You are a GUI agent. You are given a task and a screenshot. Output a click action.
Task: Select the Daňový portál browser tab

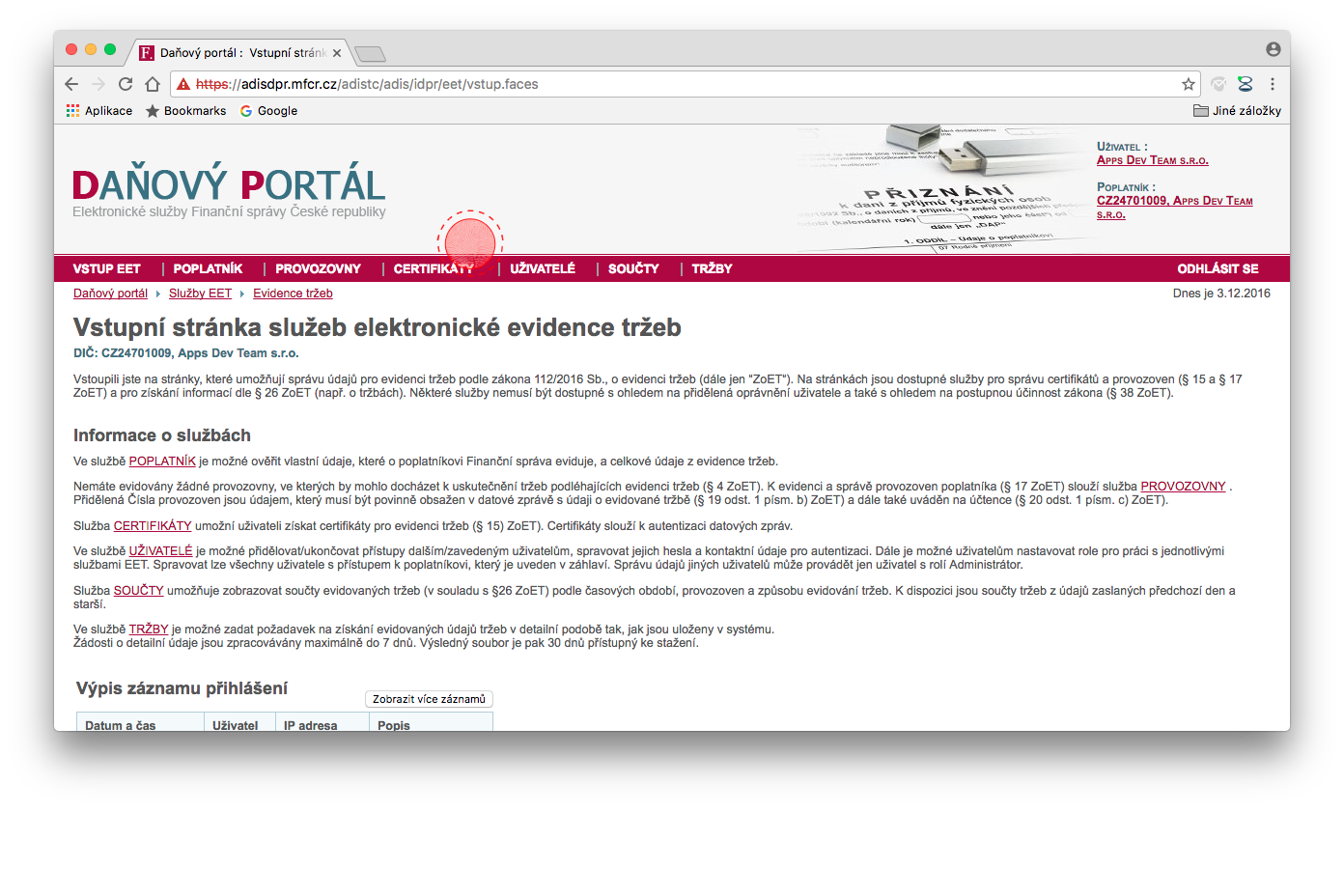pos(239,53)
